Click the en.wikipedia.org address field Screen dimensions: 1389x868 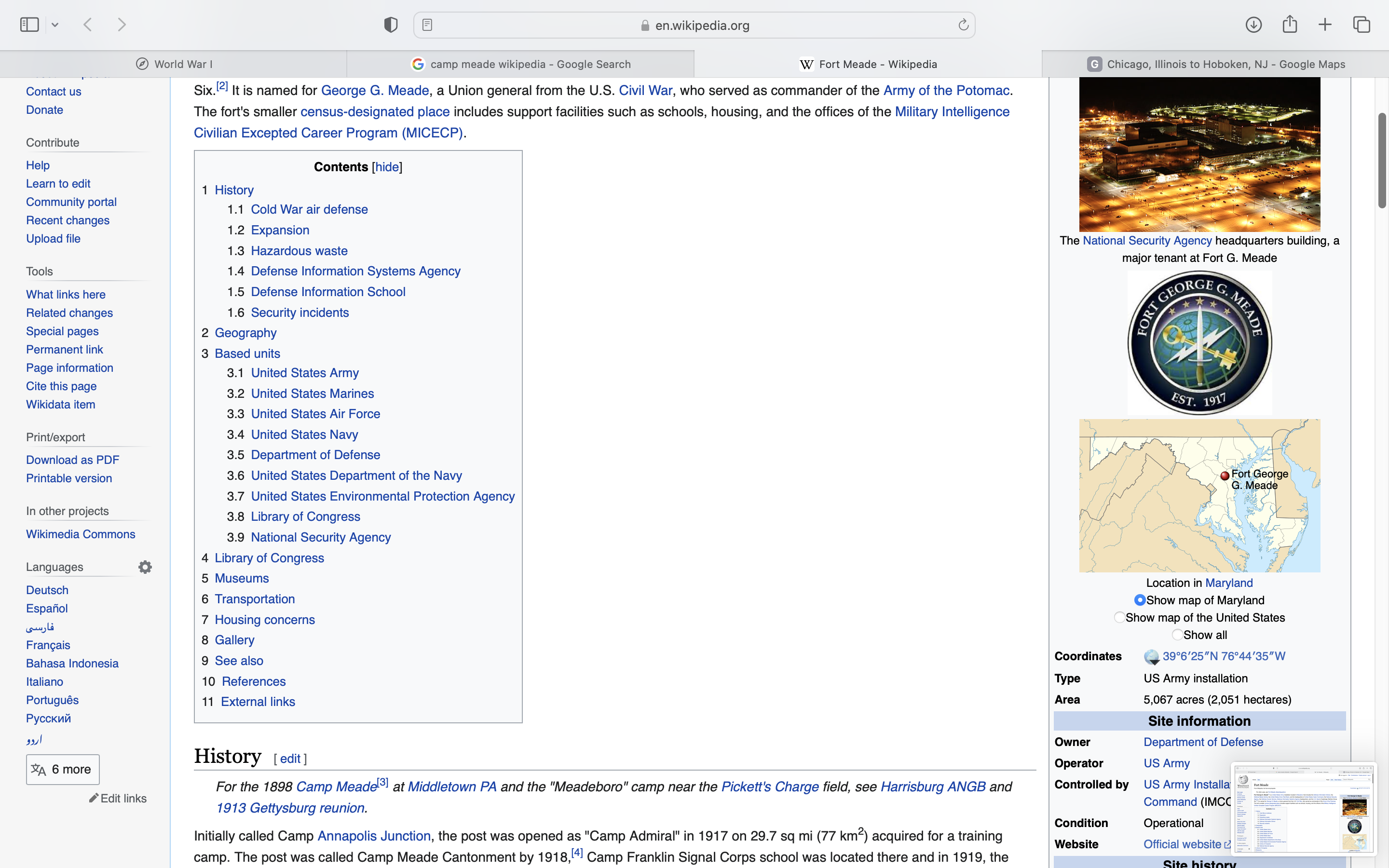(x=701, y=25)
